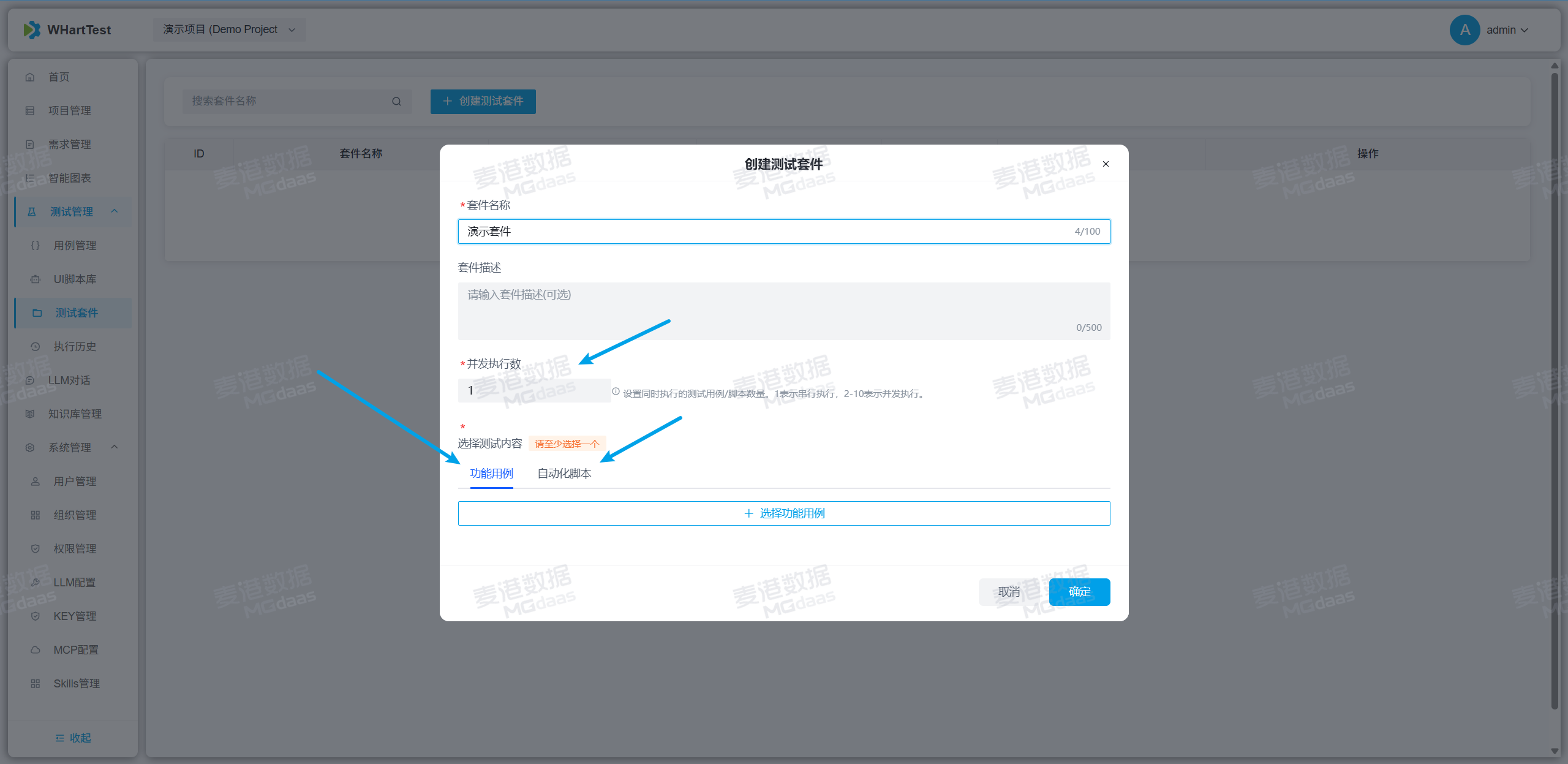This screenshot has height=764, width=1568.
Task: Click the 知识库管理 book icon
Action: point(30,414)
